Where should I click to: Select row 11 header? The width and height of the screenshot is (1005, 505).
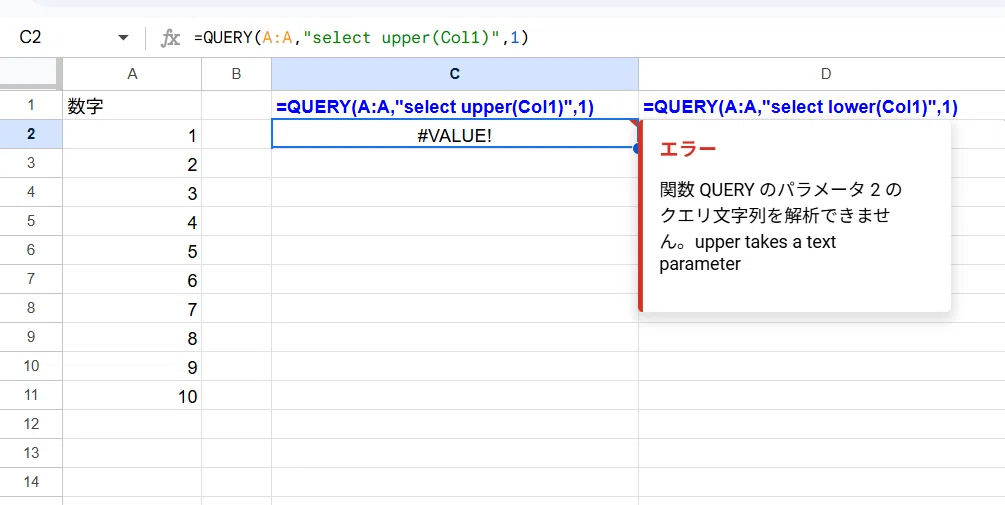[31, 395]
